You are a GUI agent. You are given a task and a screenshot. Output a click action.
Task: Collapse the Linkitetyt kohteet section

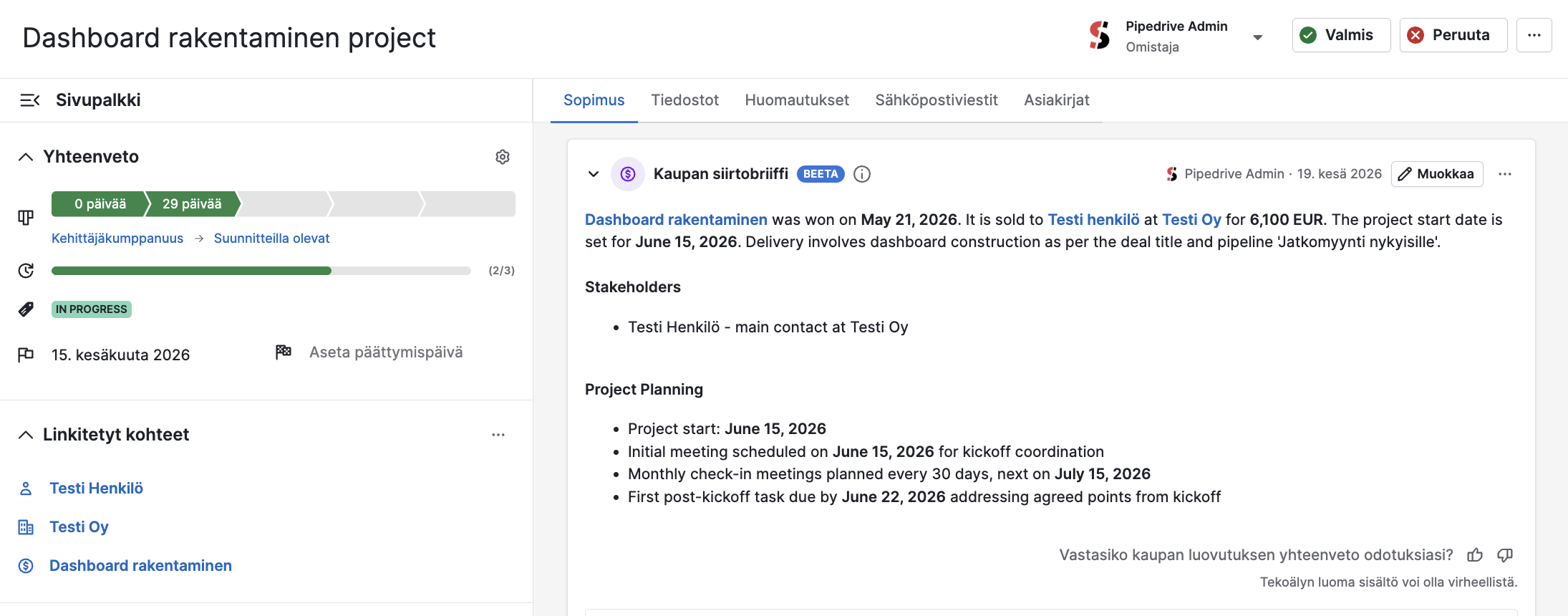pyautogui.click(x=26, y=435)
